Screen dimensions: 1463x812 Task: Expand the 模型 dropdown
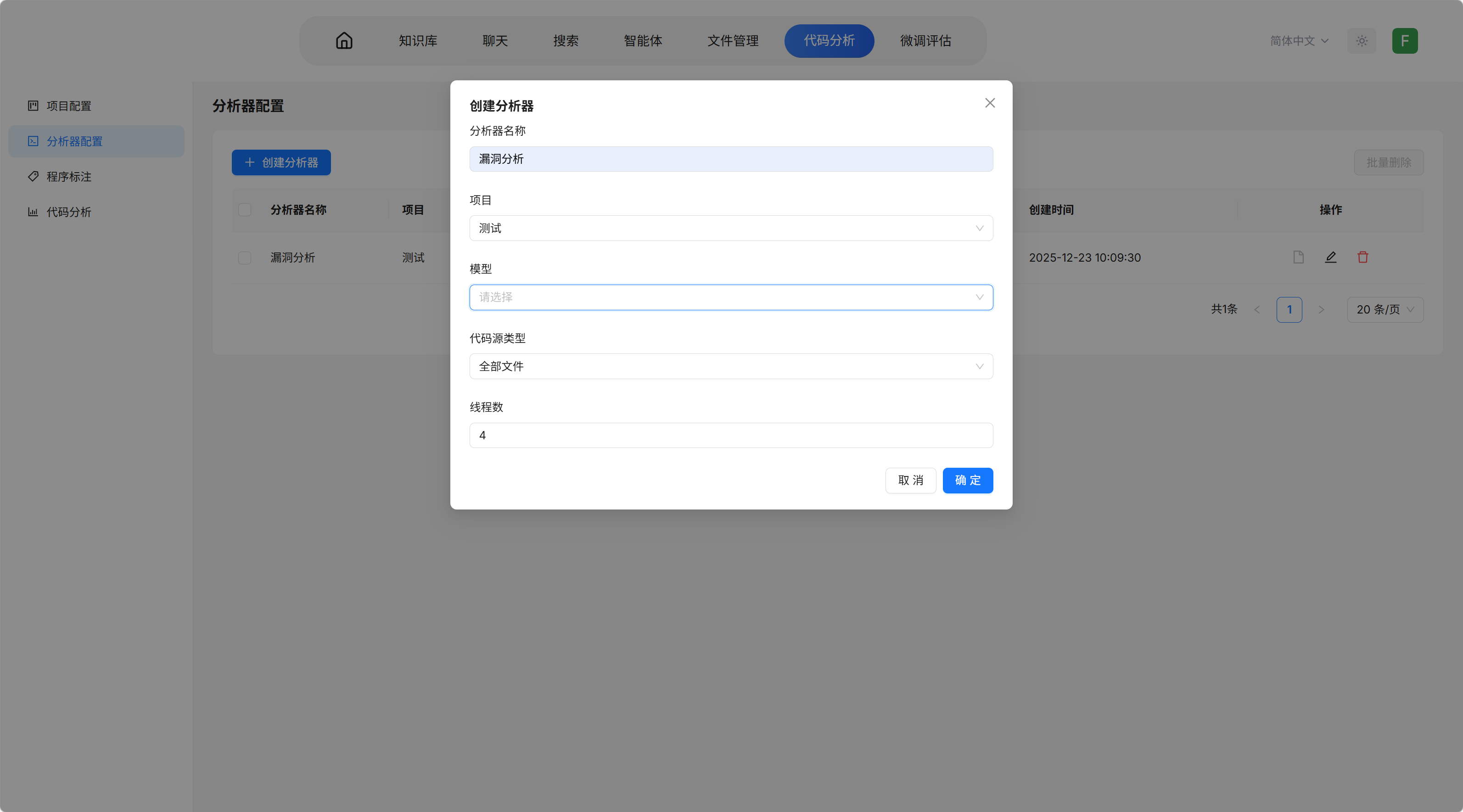[x=731, y=297]
